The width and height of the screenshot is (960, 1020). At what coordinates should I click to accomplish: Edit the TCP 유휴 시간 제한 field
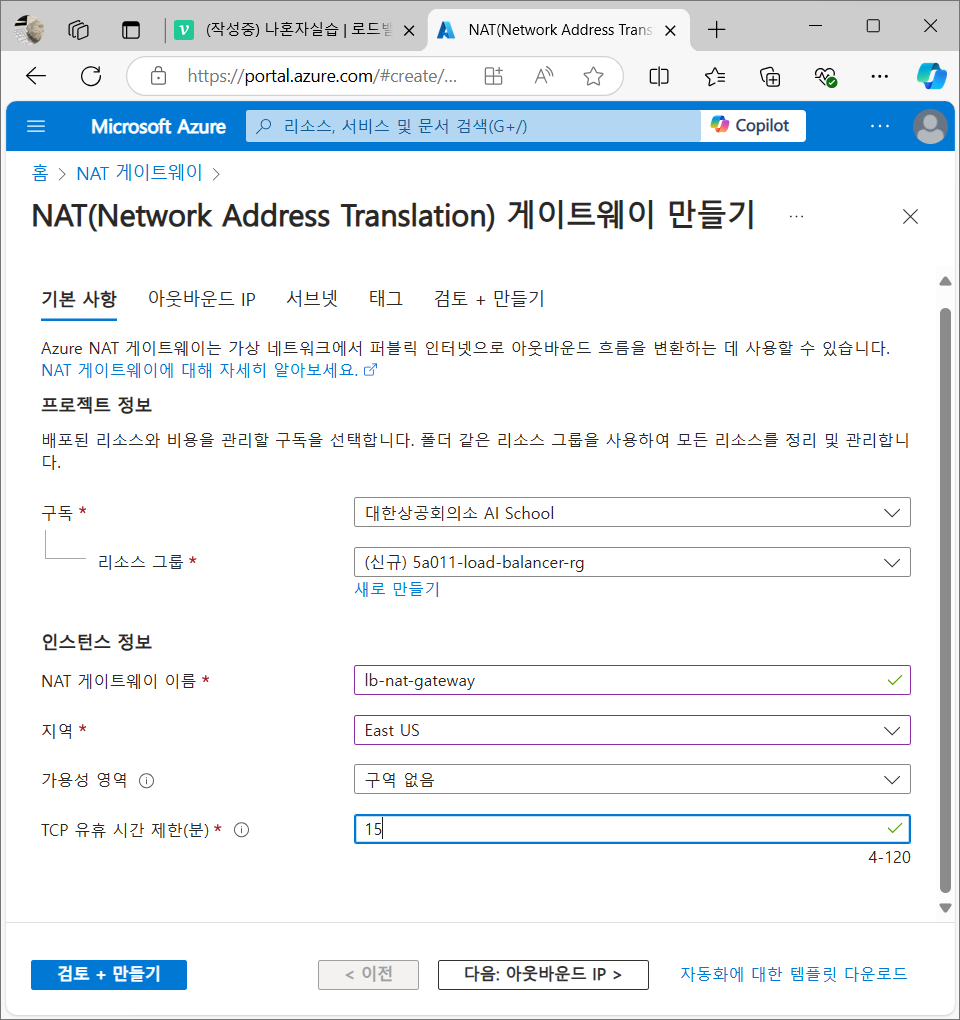pyautogui.click(x=632, y=829)
